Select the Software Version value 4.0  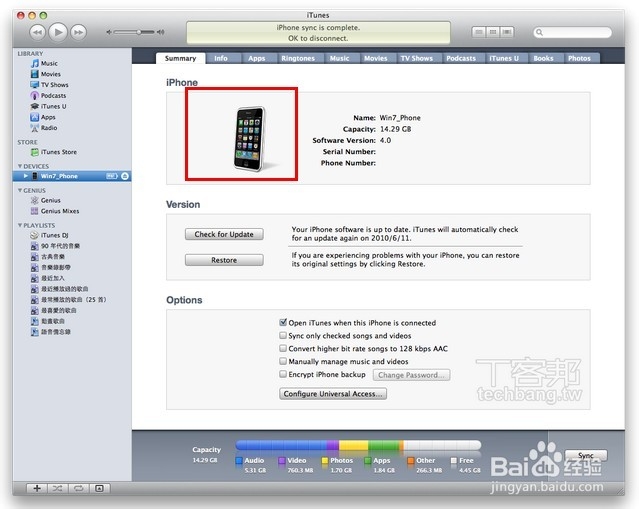(x=386, y=140)
